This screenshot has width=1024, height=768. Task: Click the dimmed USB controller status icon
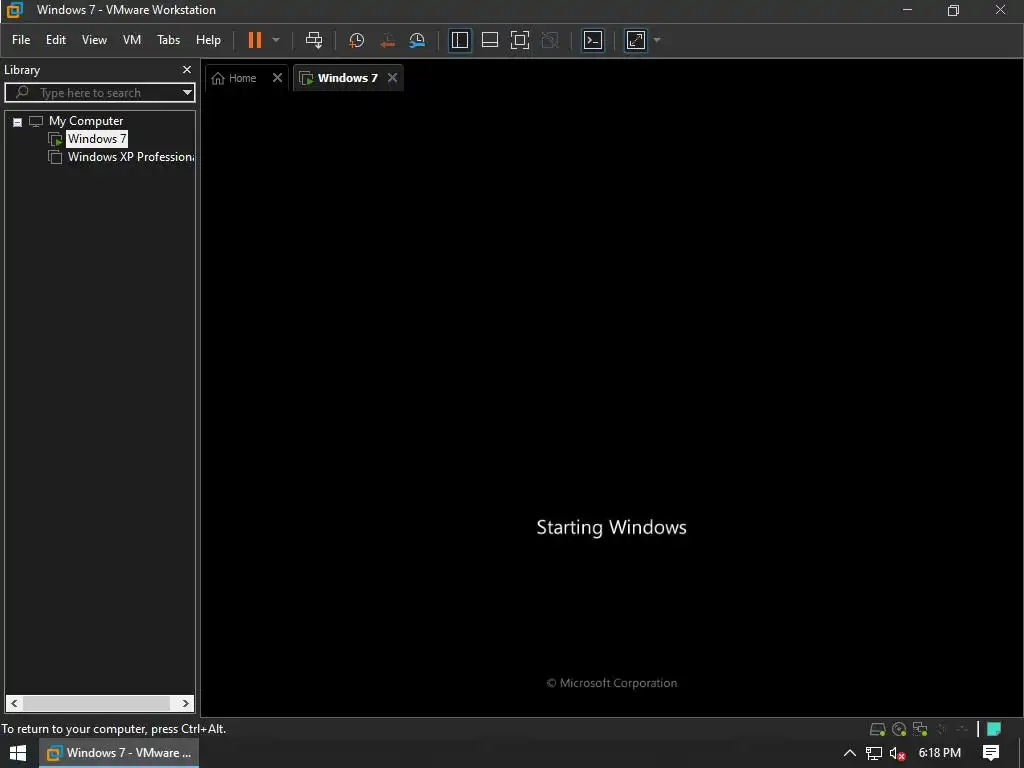[942, 729]
